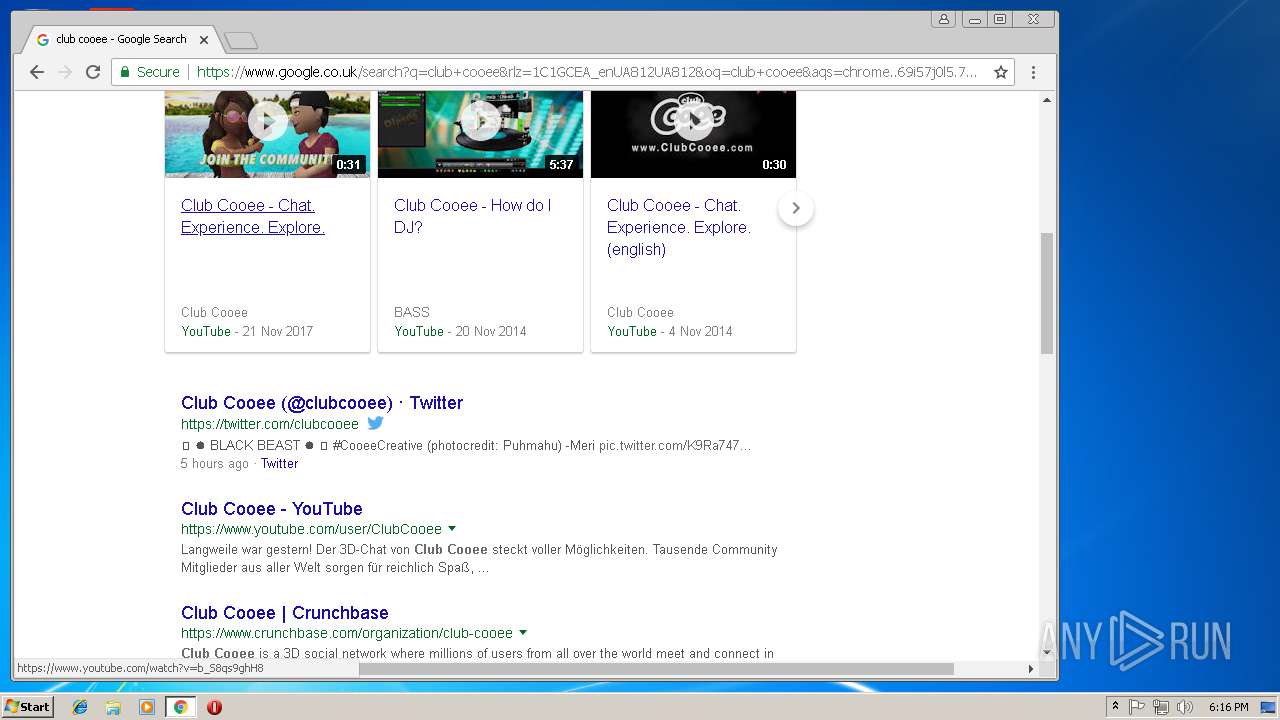The height and width of the screenshot is (720, 1280).
Task: Open the Chrome three-dot menu
Action: point(1033,72)
